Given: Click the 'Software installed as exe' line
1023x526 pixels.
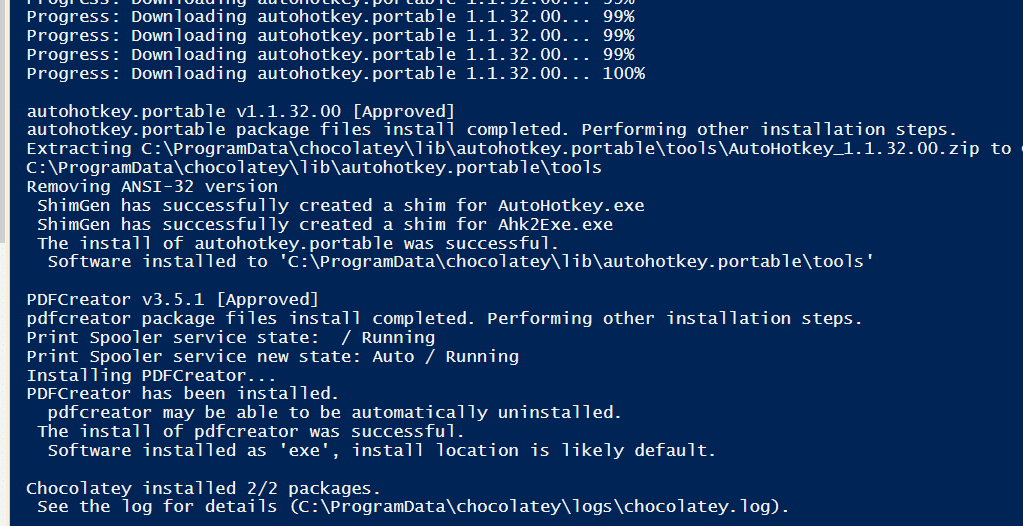Looking at the screenshot, I should click(382, 450).
